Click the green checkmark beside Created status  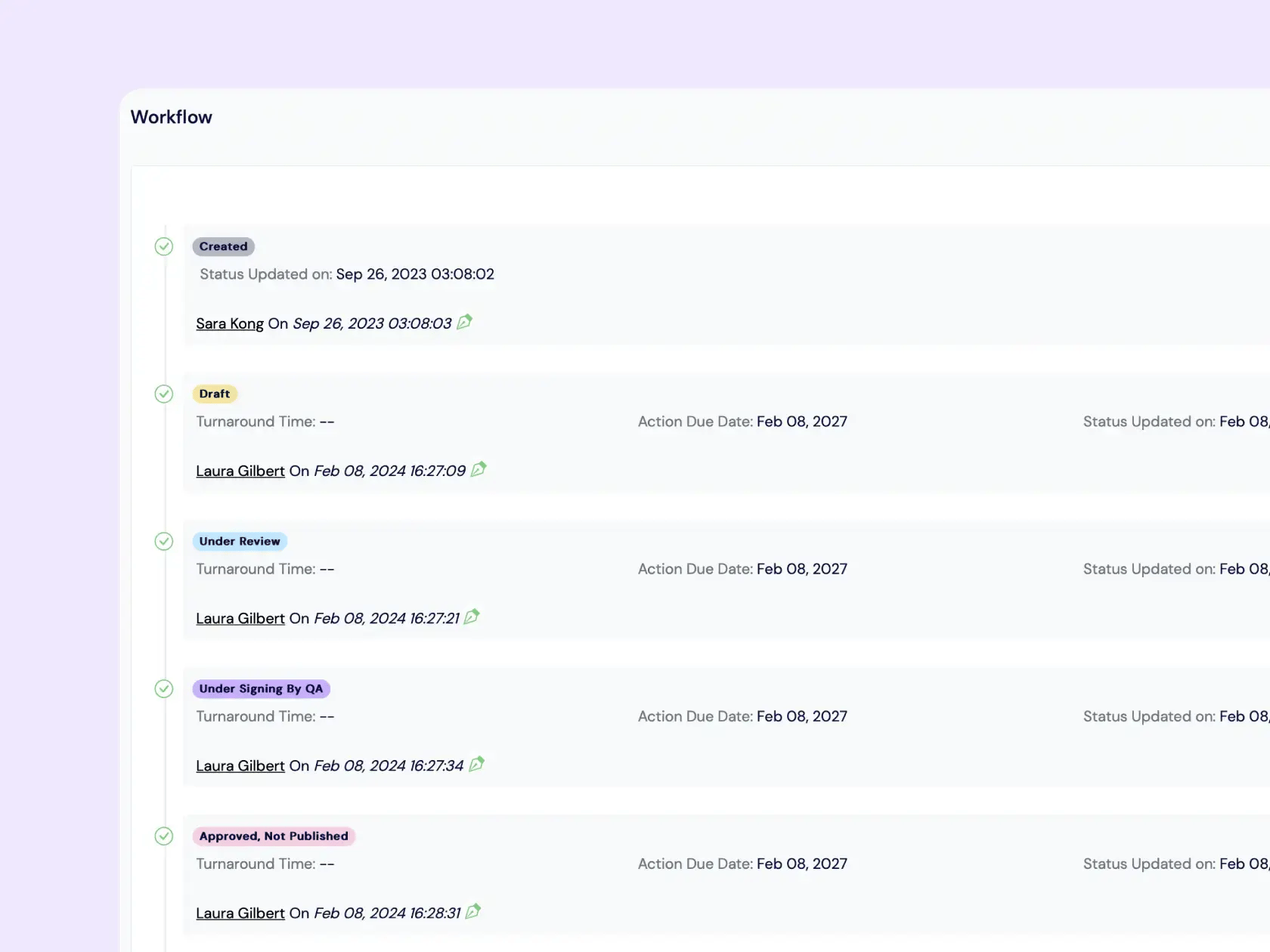(164, 246)
